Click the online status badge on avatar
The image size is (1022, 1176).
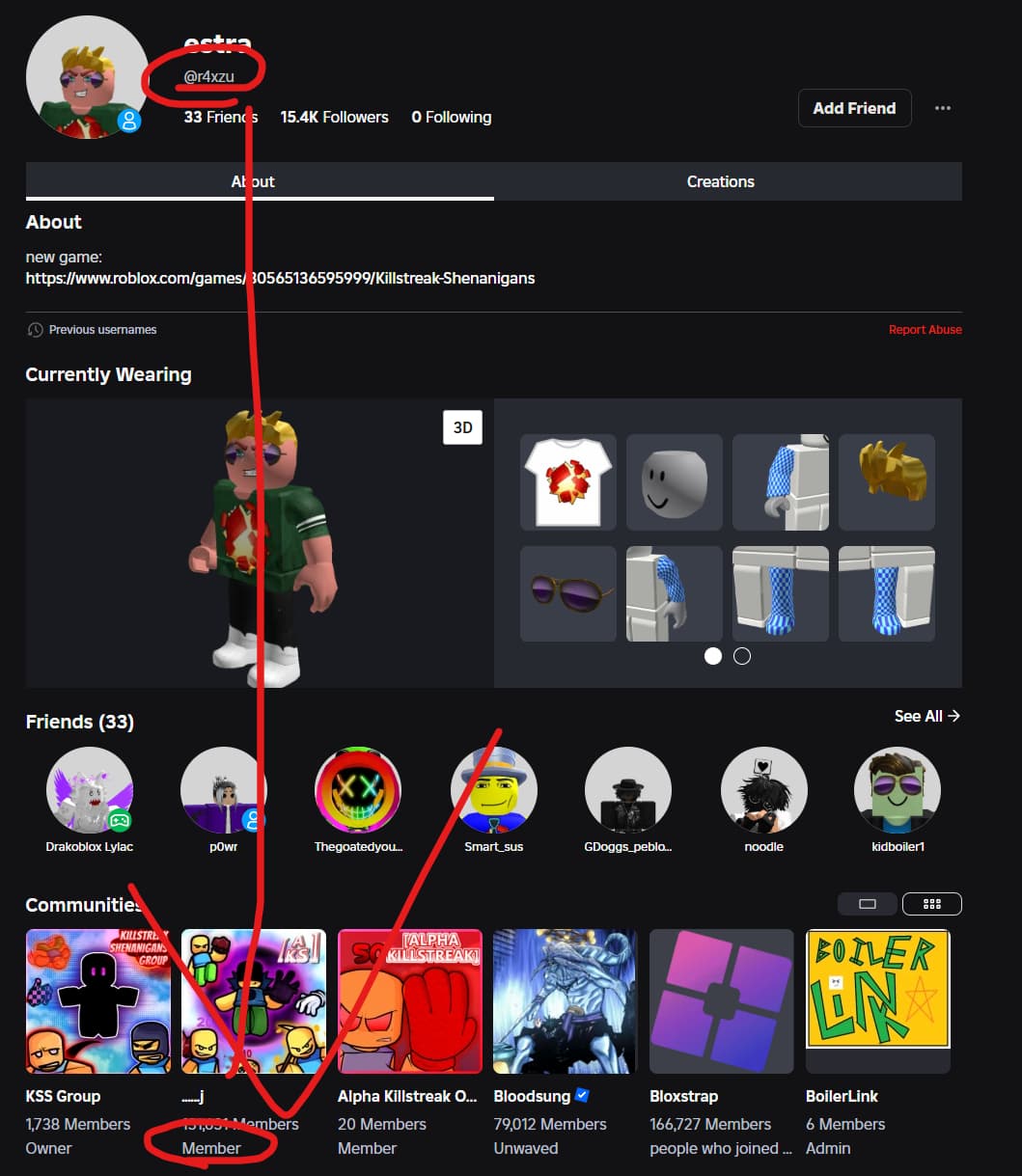[129, 121]
